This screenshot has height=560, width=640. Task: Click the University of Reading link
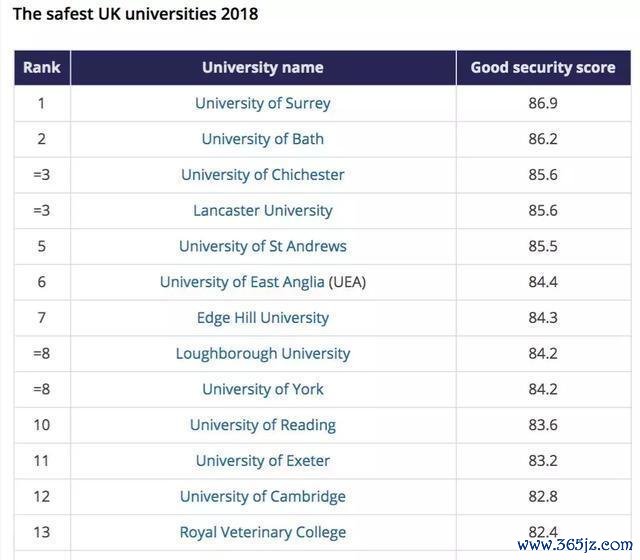click(x=262, y=425)
